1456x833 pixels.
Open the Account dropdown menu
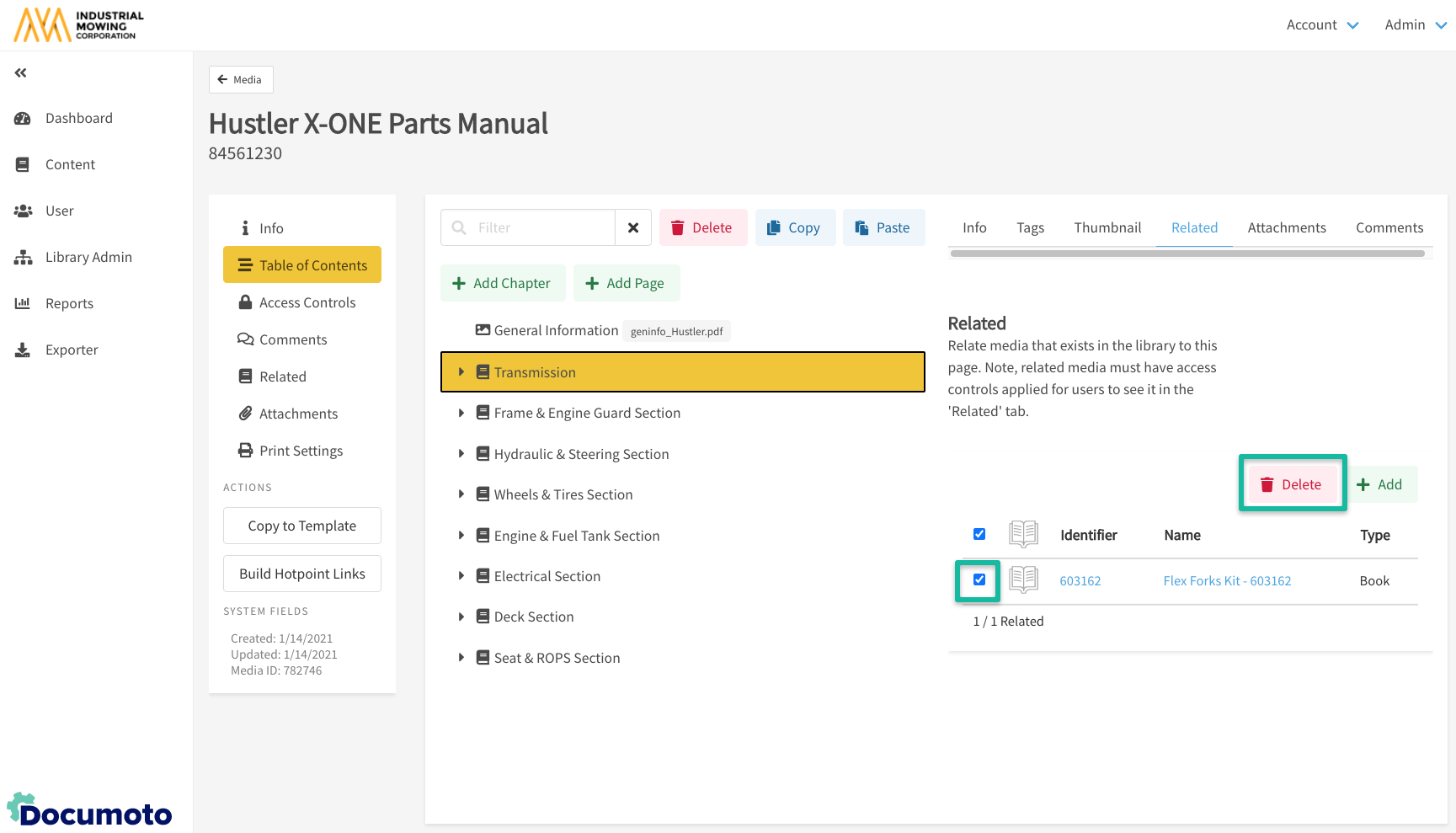tap(1322, 25)
